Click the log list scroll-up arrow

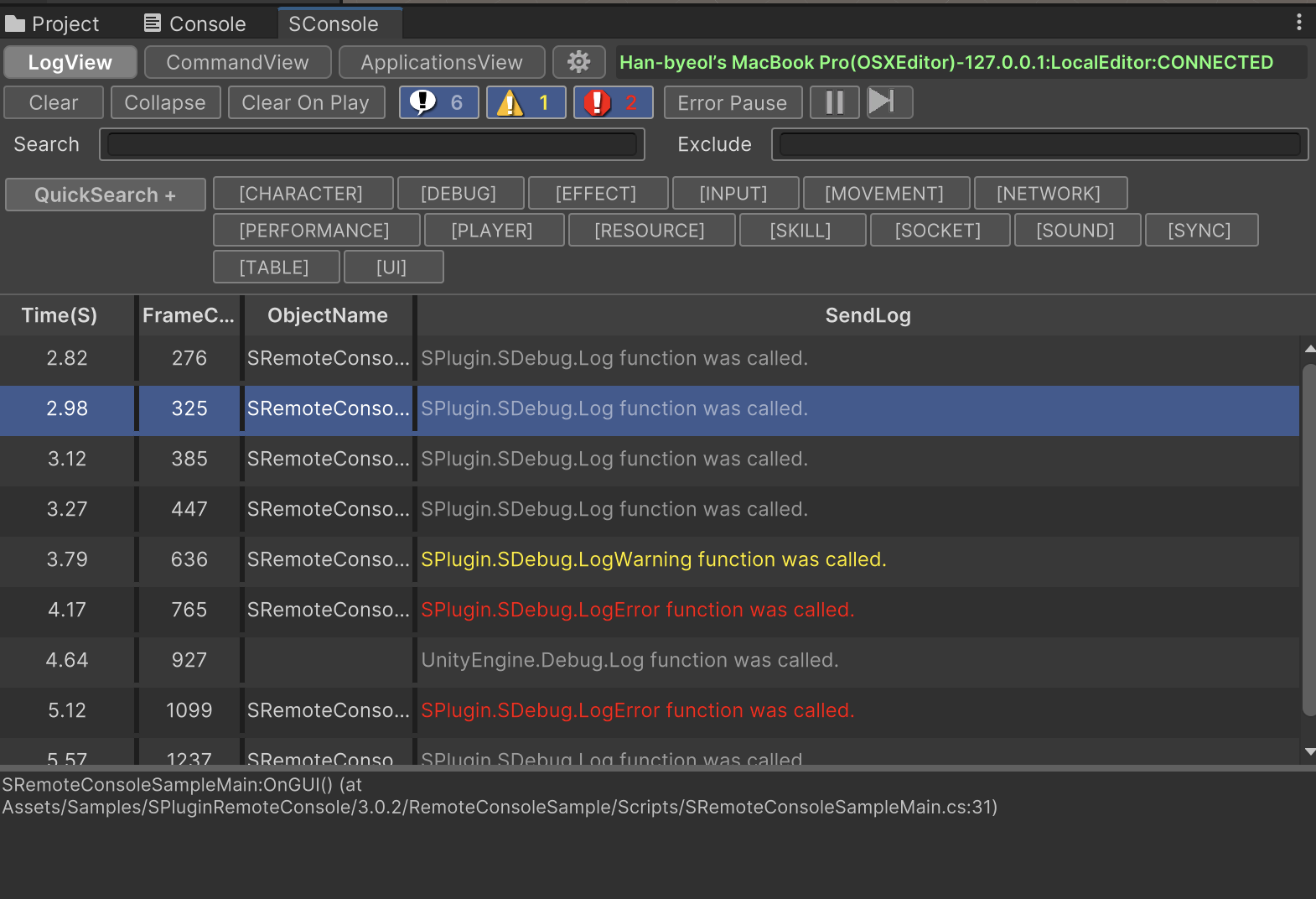pos(1309,347)
